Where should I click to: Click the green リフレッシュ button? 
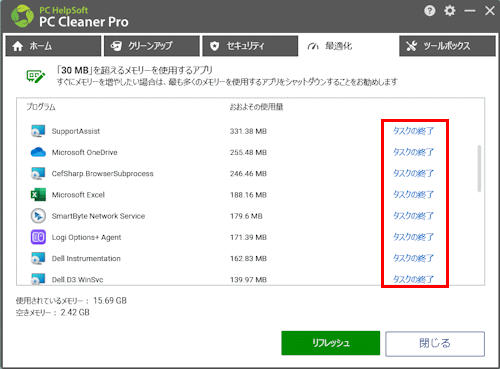pos(331,343)
